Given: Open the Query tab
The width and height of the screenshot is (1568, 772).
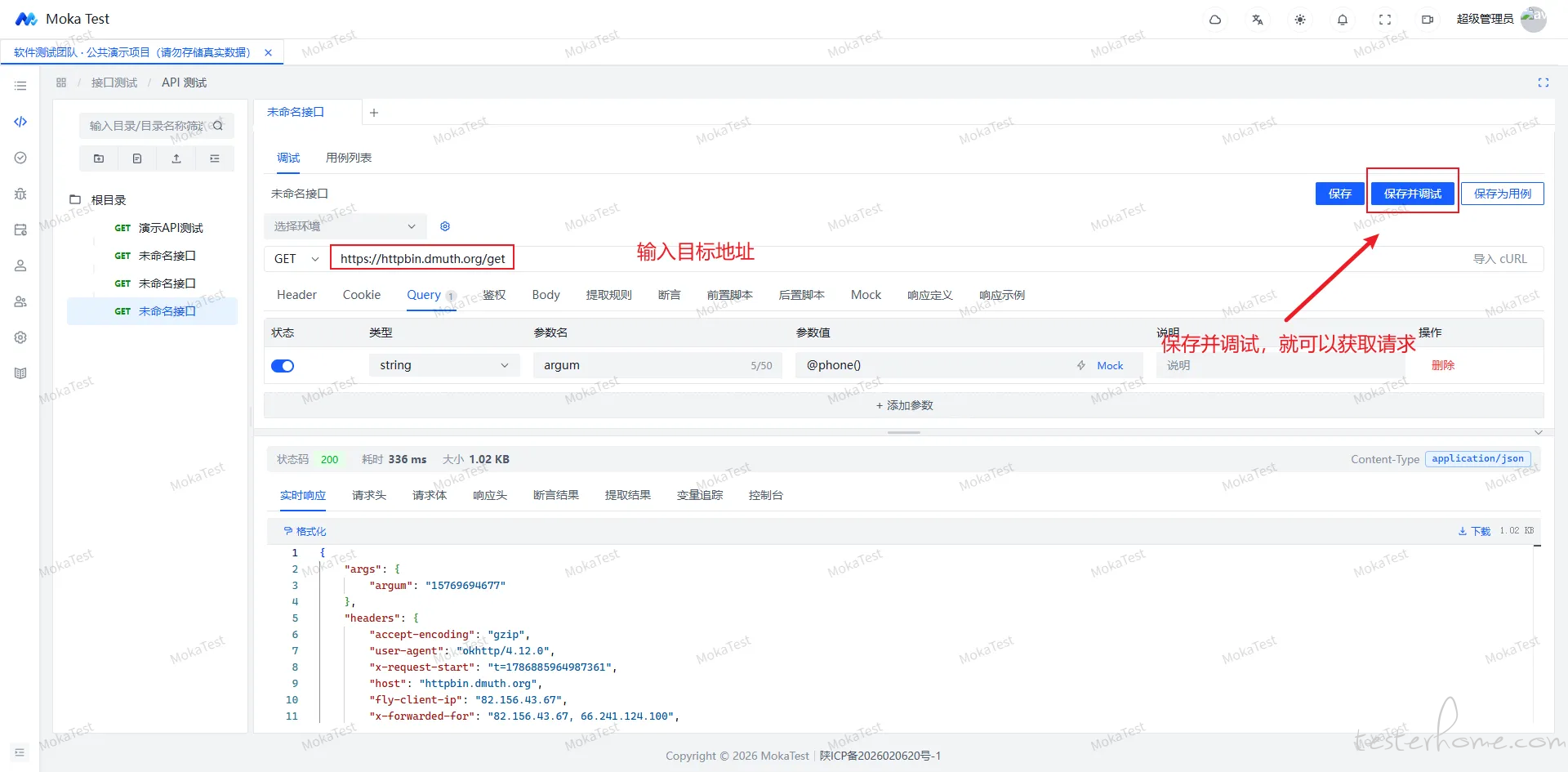Looking at the screenshot, I should [424, 295].
